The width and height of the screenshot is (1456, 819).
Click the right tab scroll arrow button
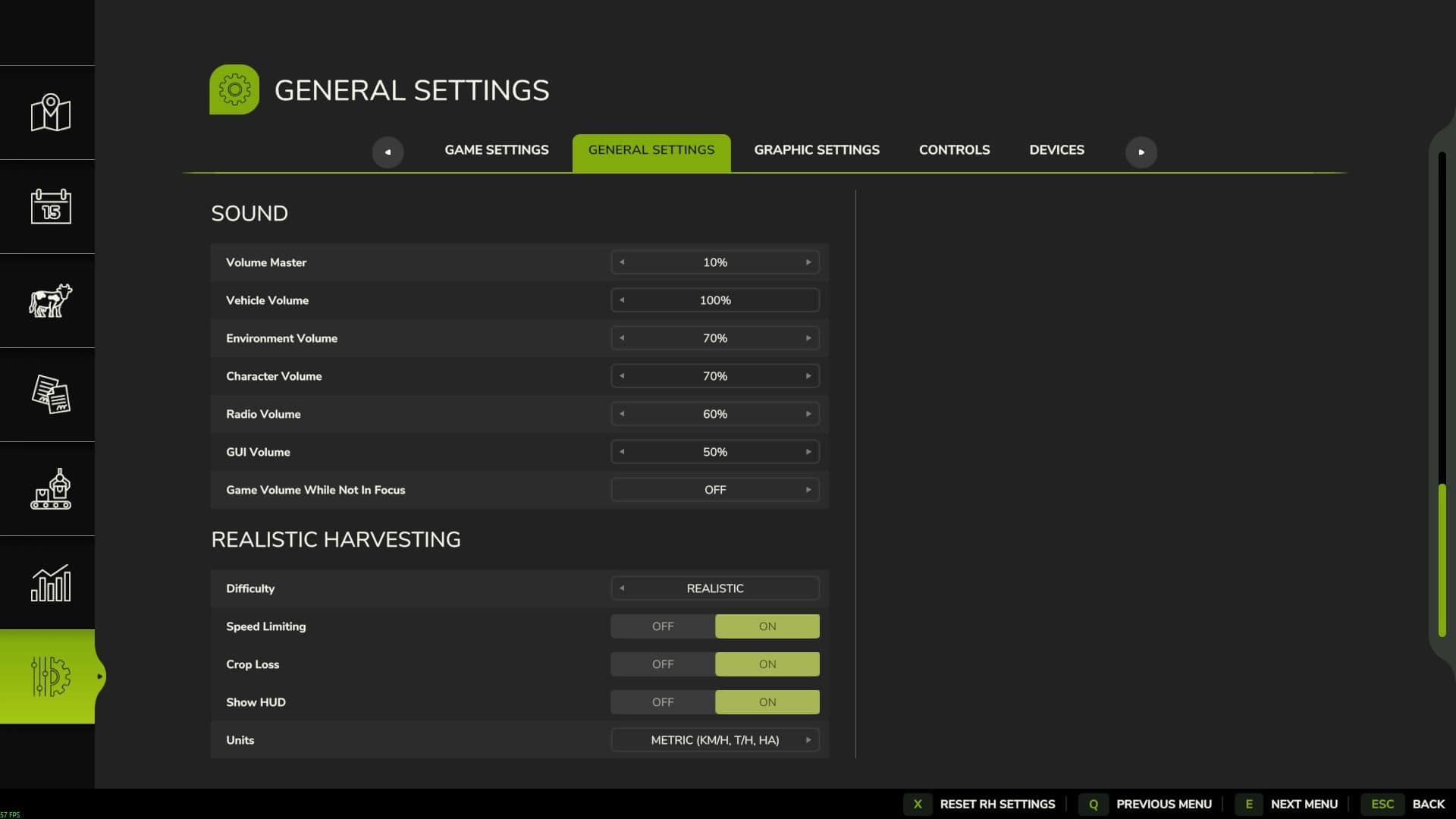1141,152
